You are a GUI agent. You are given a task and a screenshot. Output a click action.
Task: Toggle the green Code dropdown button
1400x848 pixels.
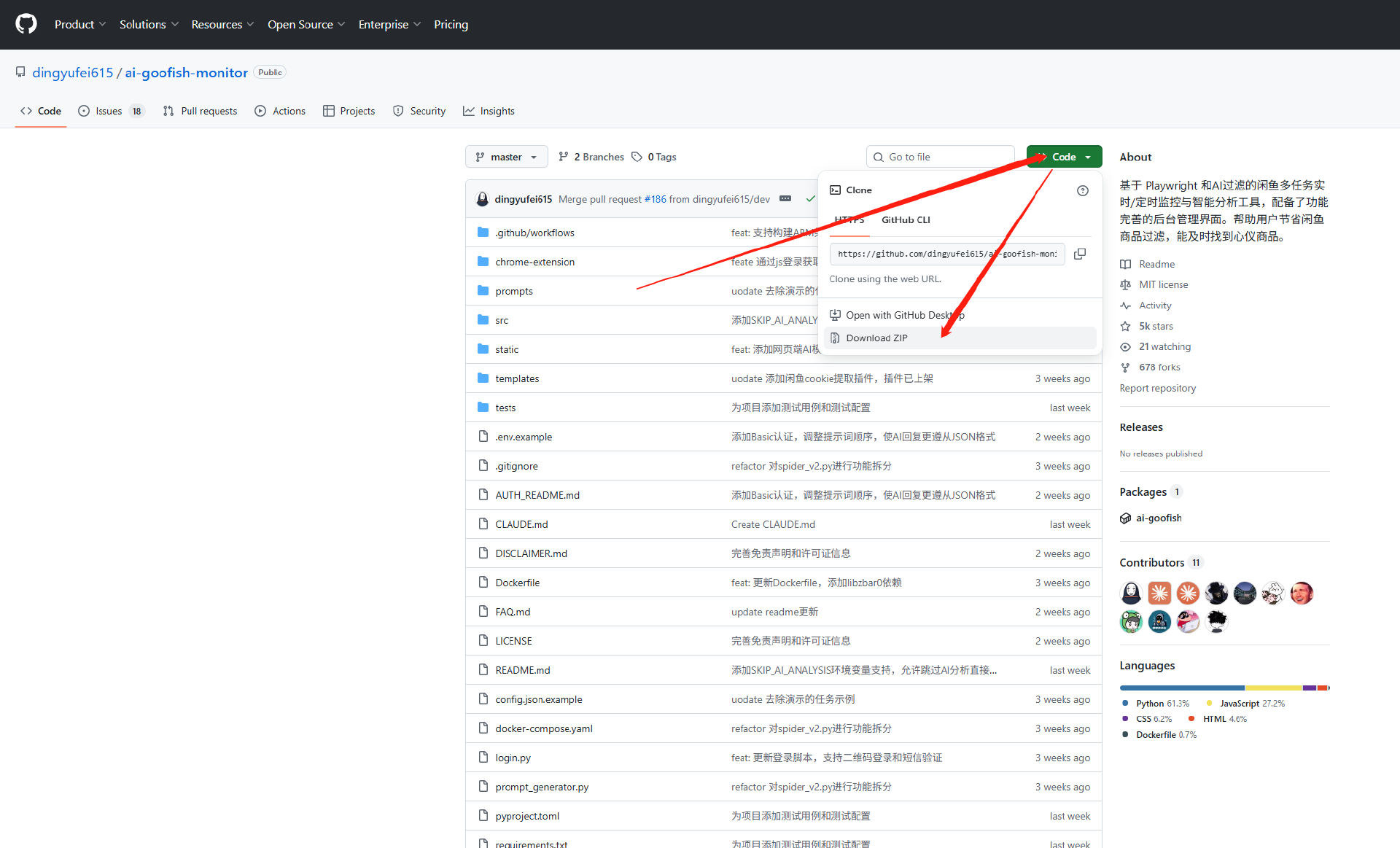click(1064, 157)
